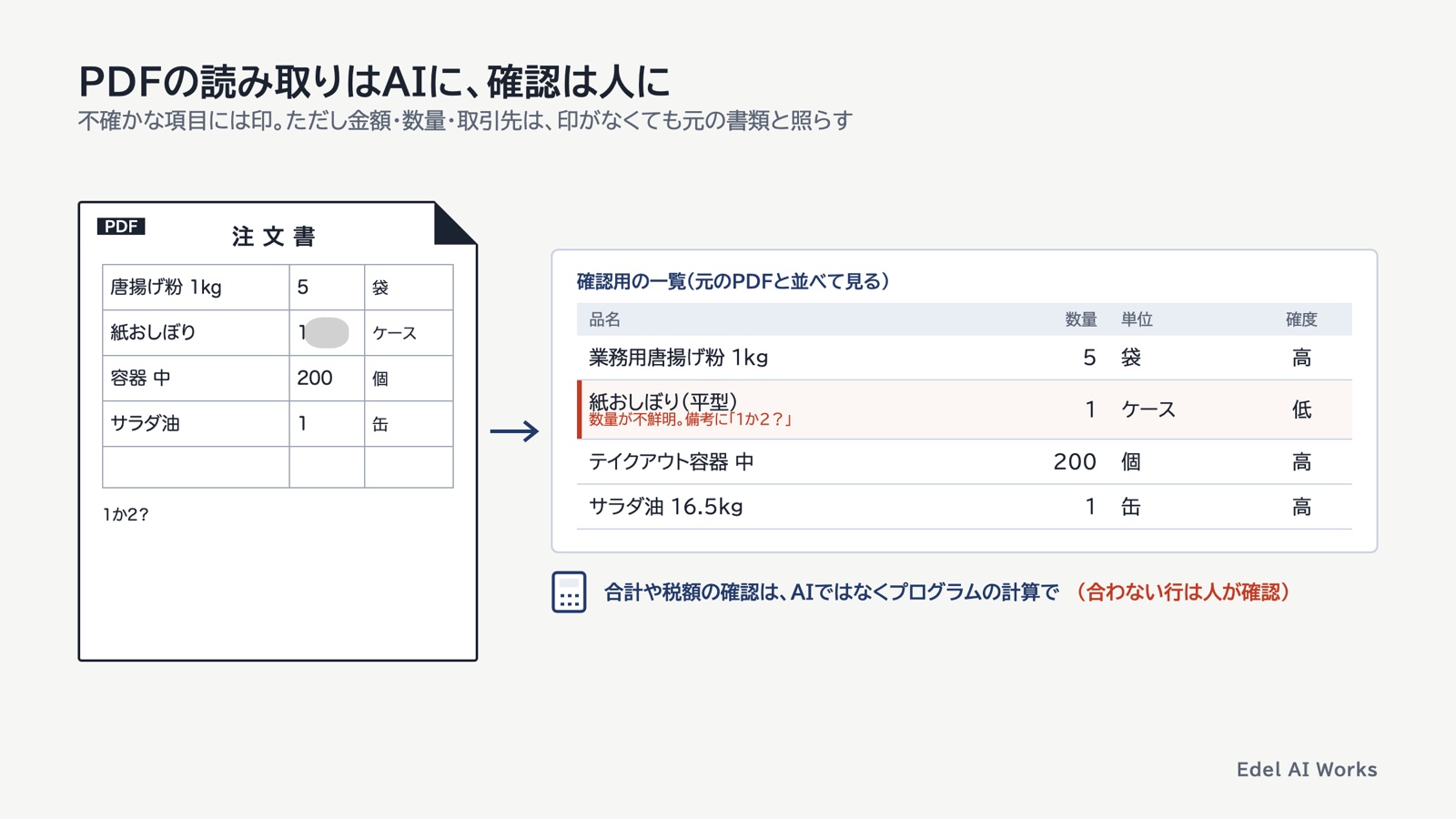Image resolution: width=1456 pixels, height=819 pixels.
Task: Click the '確度' column header
Action: pos(1301,319)
